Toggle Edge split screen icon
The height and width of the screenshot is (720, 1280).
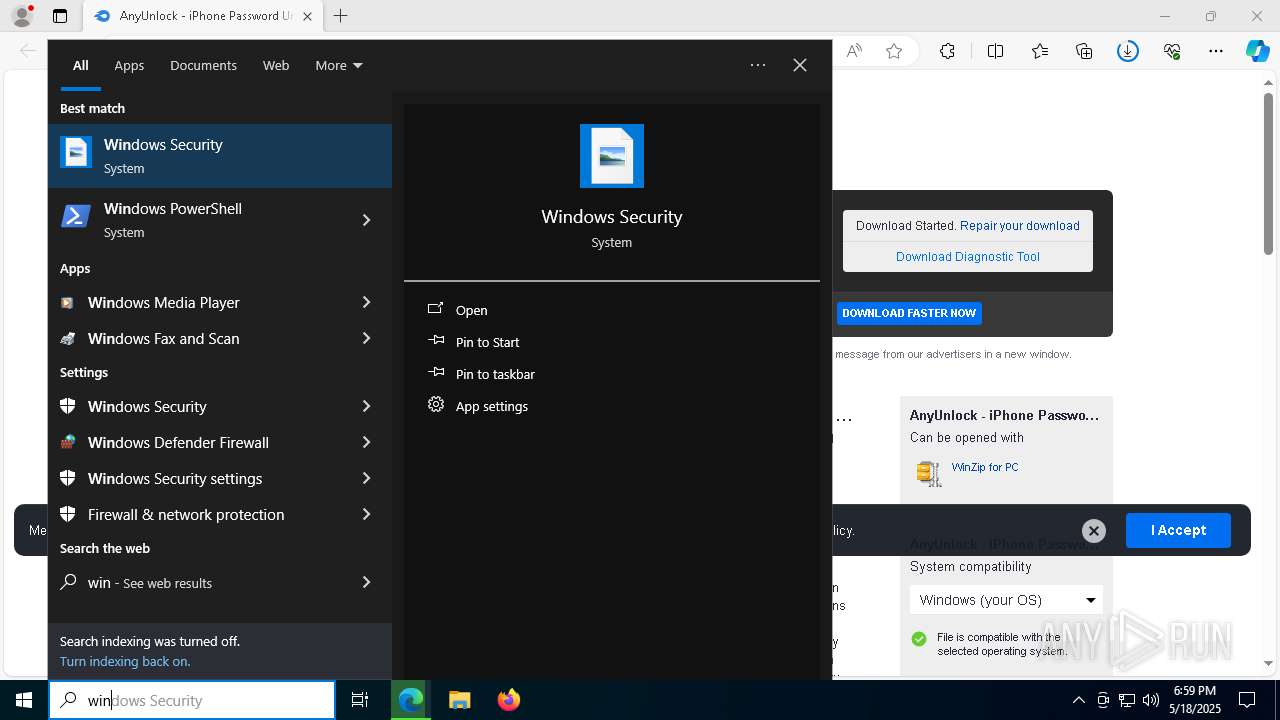coord(995,51)
